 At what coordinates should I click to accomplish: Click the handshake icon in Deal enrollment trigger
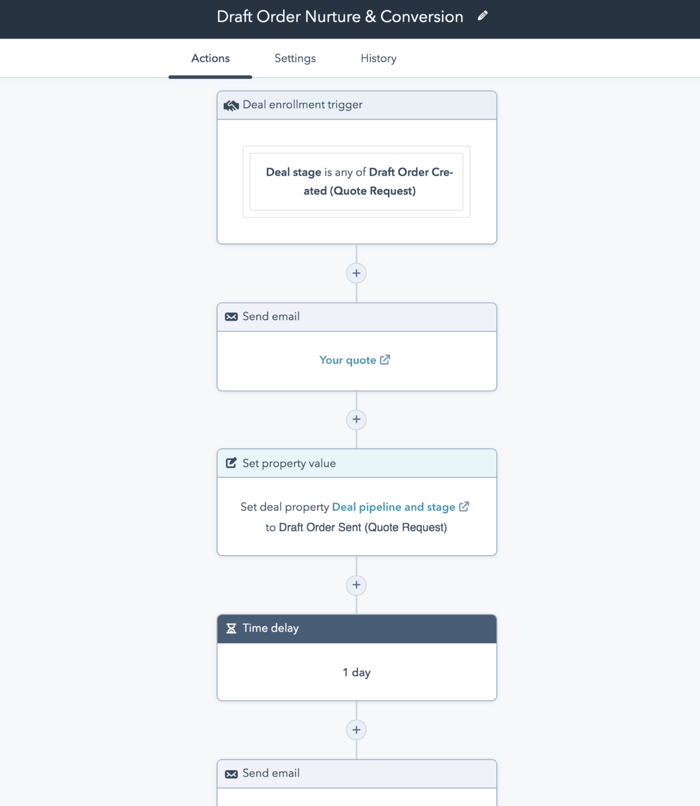(231, 105)
